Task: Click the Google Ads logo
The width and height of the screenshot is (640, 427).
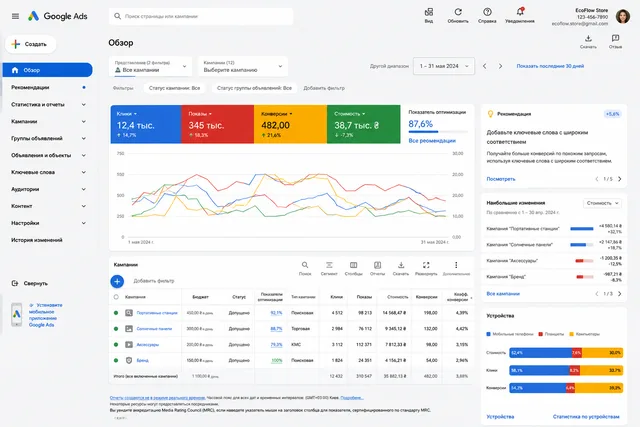Action: point(58,16)
